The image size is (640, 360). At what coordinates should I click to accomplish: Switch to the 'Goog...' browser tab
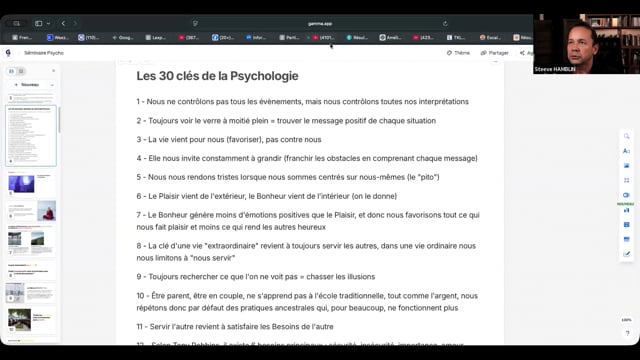[x=123, y=38]
